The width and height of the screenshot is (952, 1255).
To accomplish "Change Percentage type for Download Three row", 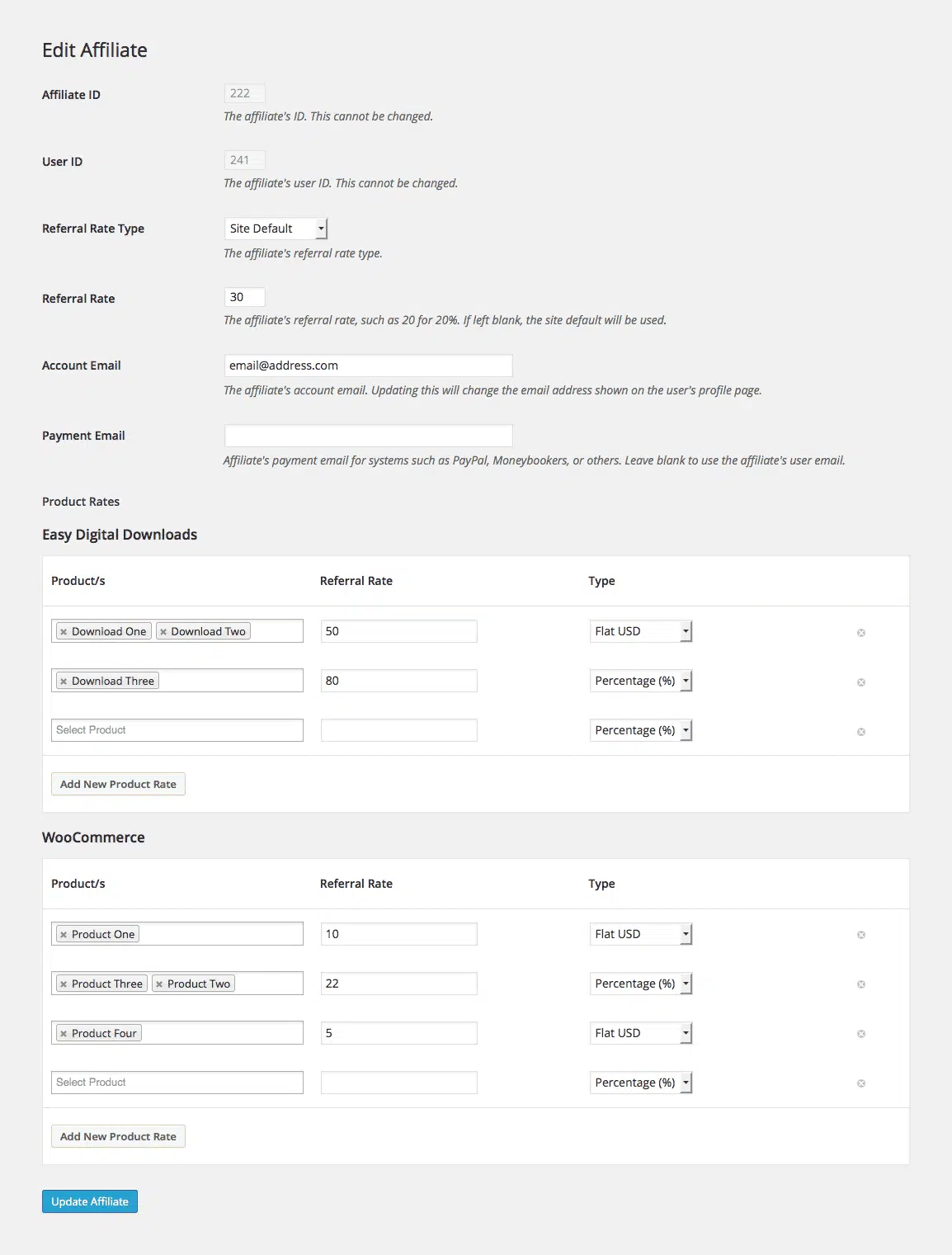I will click(x=640, y=681).
